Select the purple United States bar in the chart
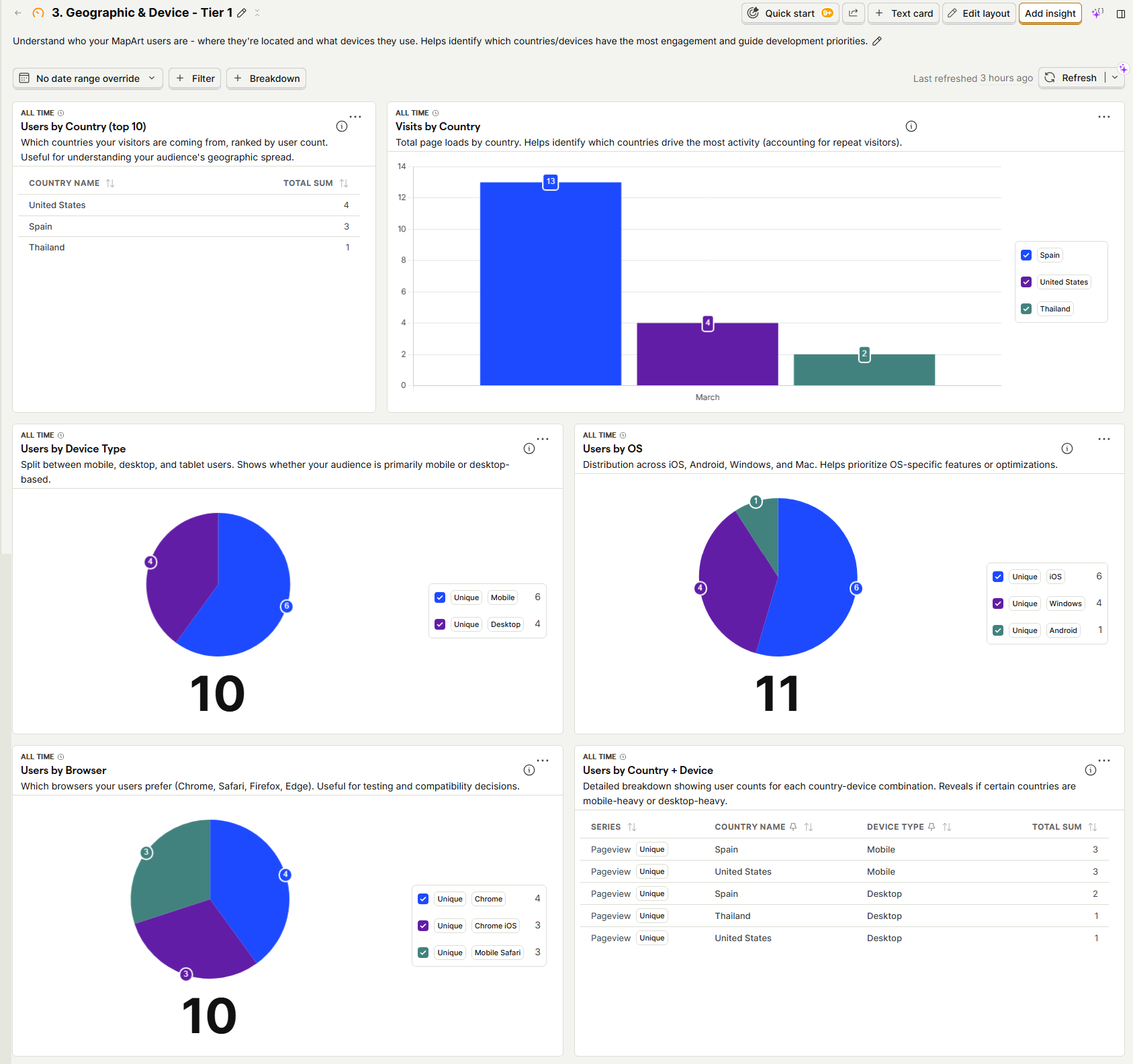 pyautogui.click(x=707, y=352)
